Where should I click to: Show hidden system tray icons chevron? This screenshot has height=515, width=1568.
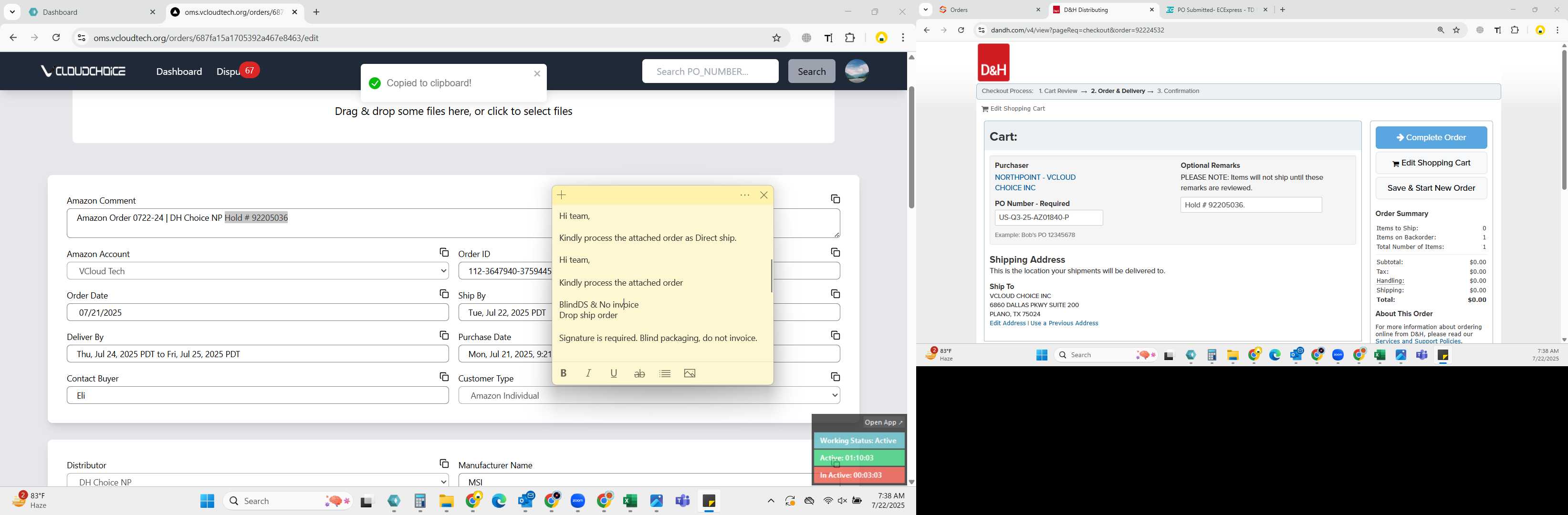tap(771, 501)
